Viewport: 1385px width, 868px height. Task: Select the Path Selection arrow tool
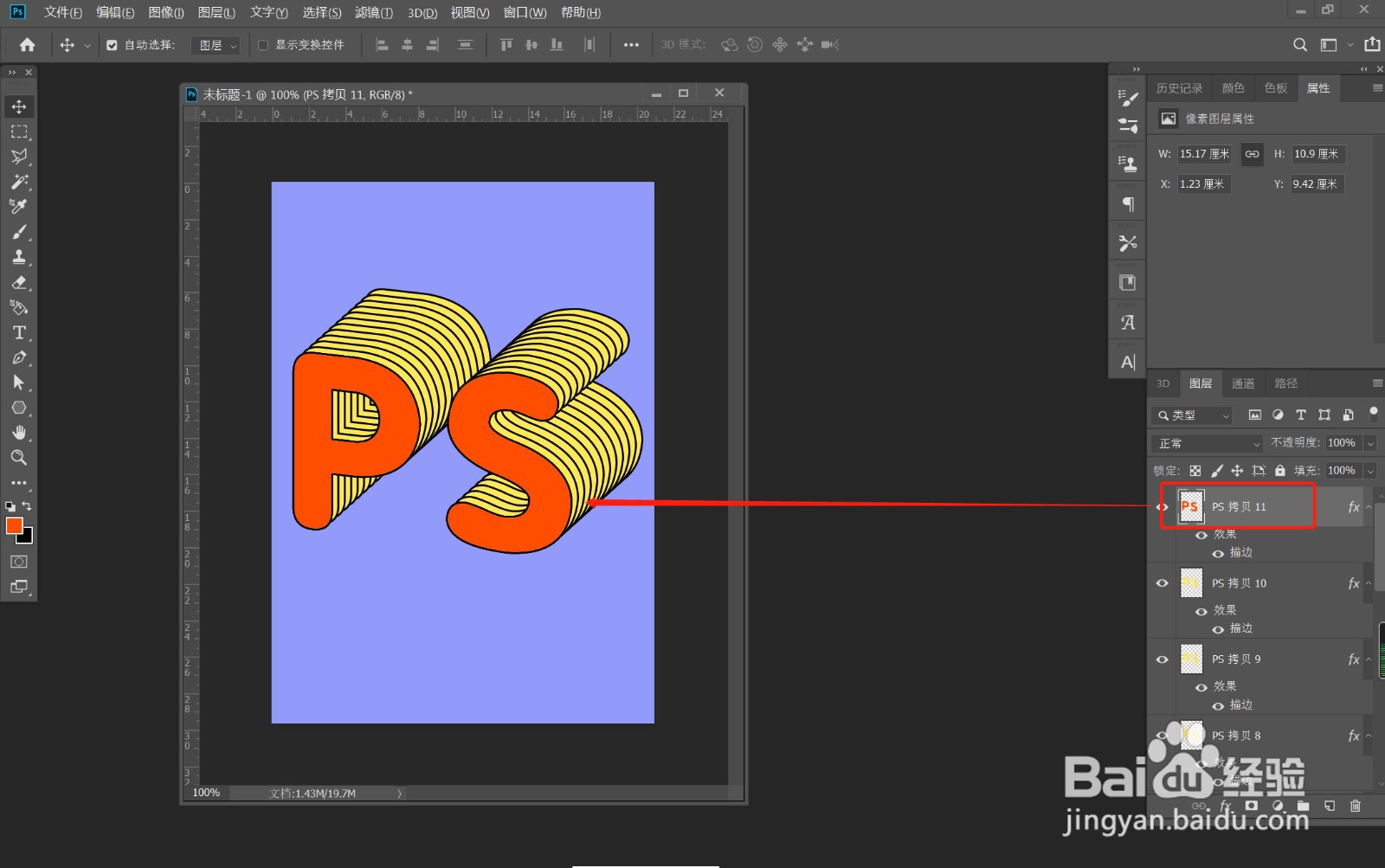click(19, 383)
